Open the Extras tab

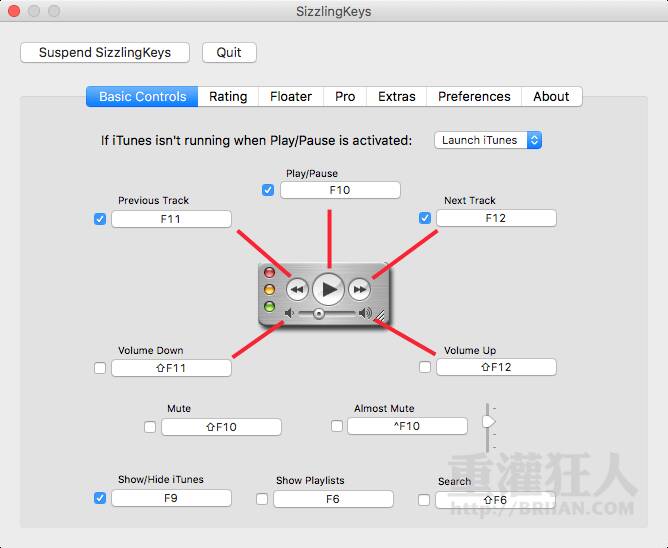[x=397, y=97]
